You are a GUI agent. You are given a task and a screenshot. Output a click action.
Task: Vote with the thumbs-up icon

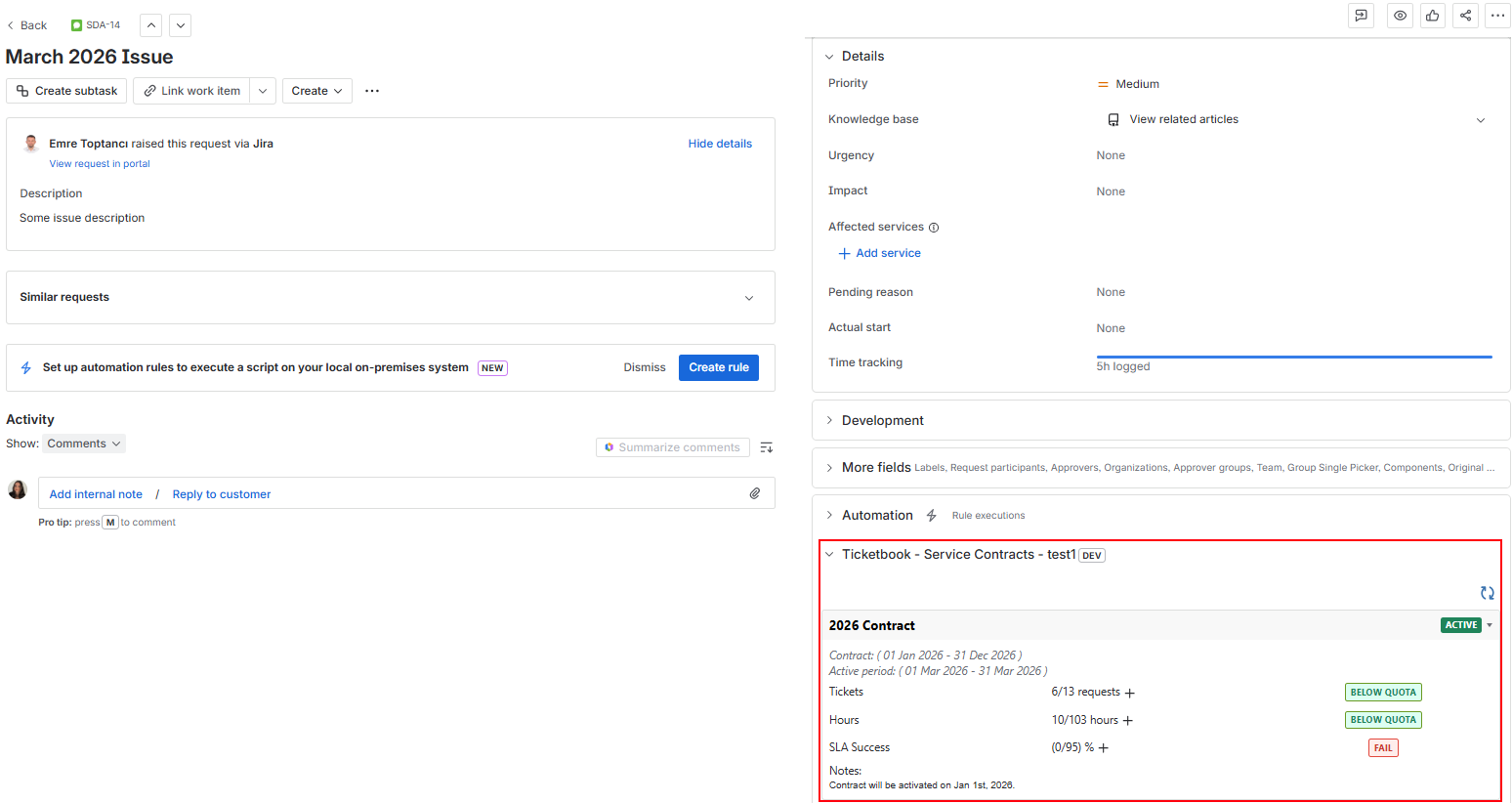tap(1432, 16)
